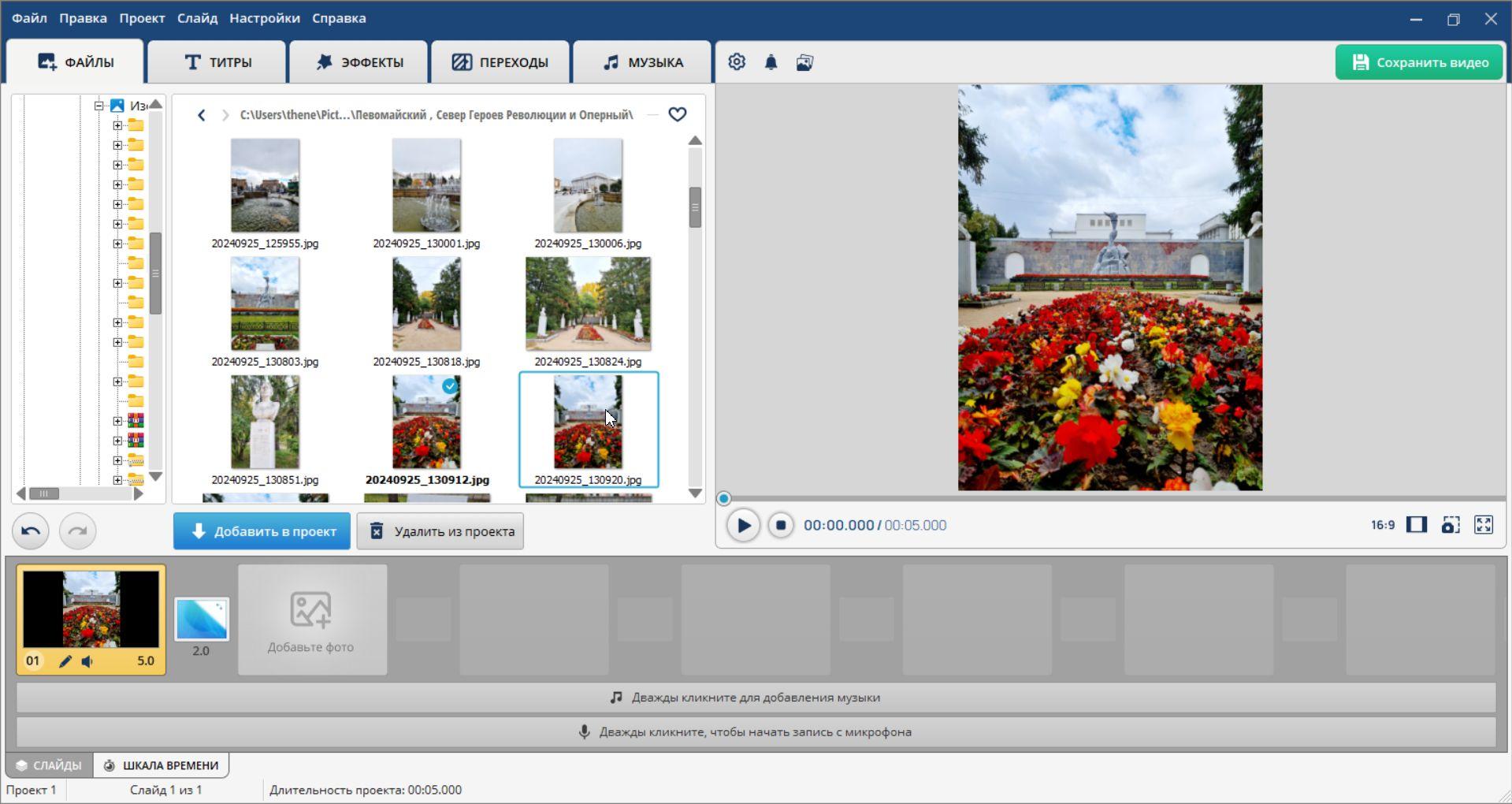Redo the last action
This screenshot has width=1512, height=804.
click(77, 531)
